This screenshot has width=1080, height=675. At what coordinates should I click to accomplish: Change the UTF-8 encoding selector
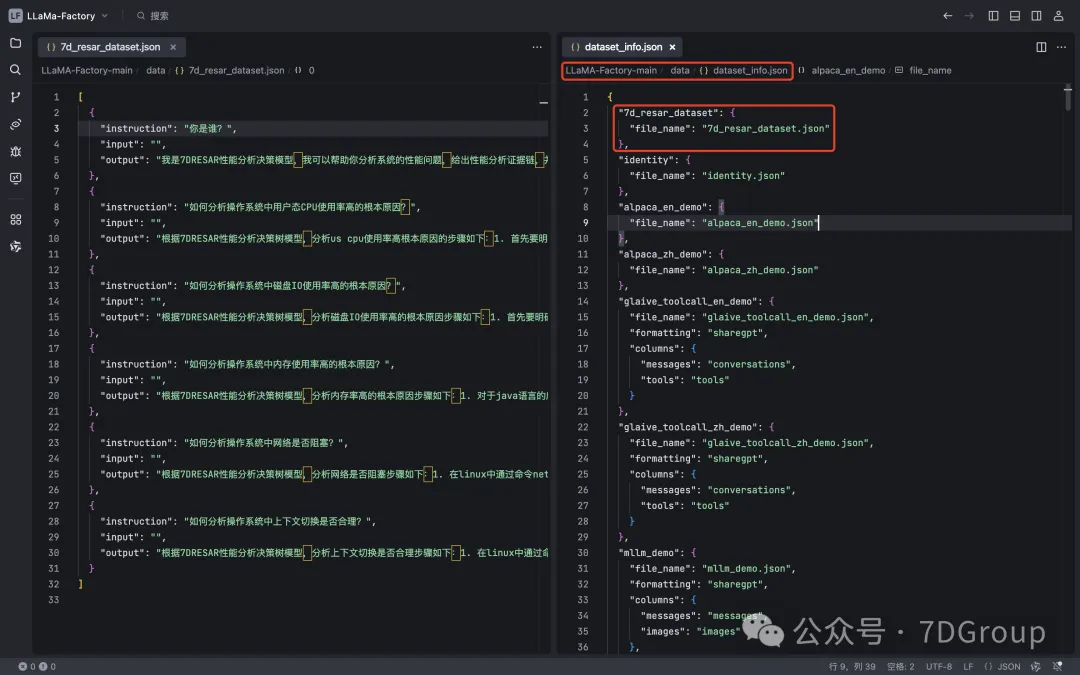click(x=939, y=666)
